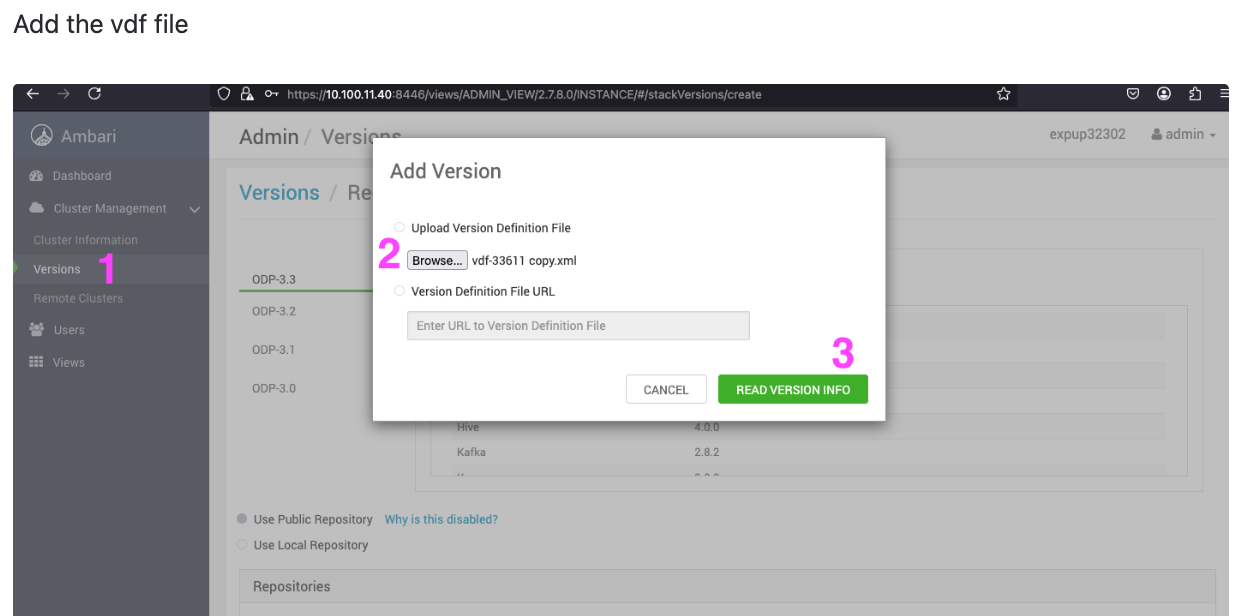Click the Version Definition File URL field

[578, 326]
